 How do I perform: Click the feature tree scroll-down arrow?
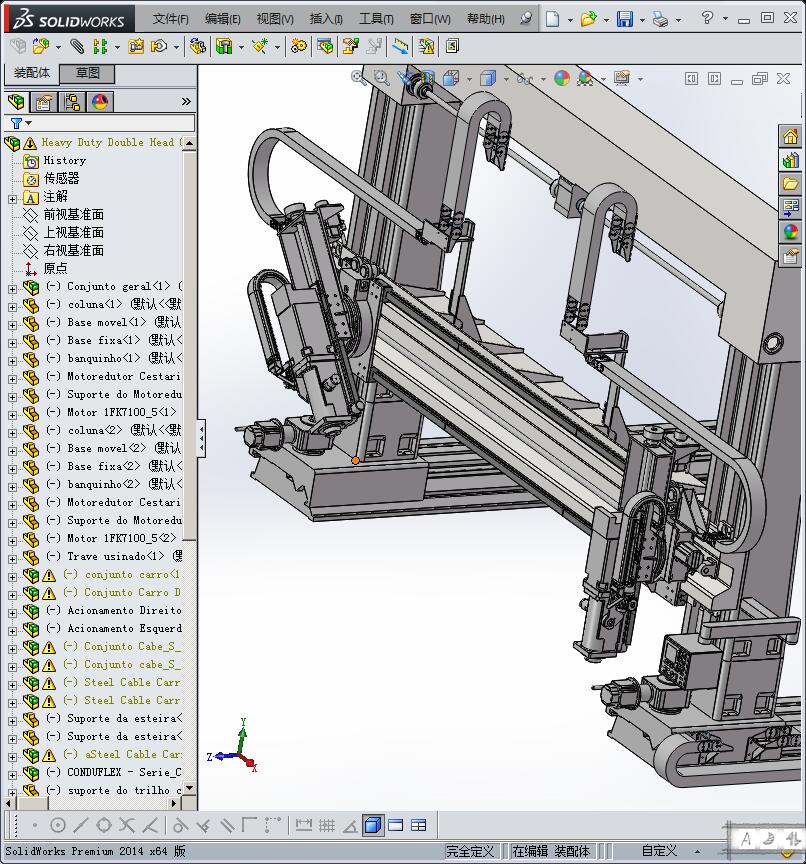pos(190,788)
